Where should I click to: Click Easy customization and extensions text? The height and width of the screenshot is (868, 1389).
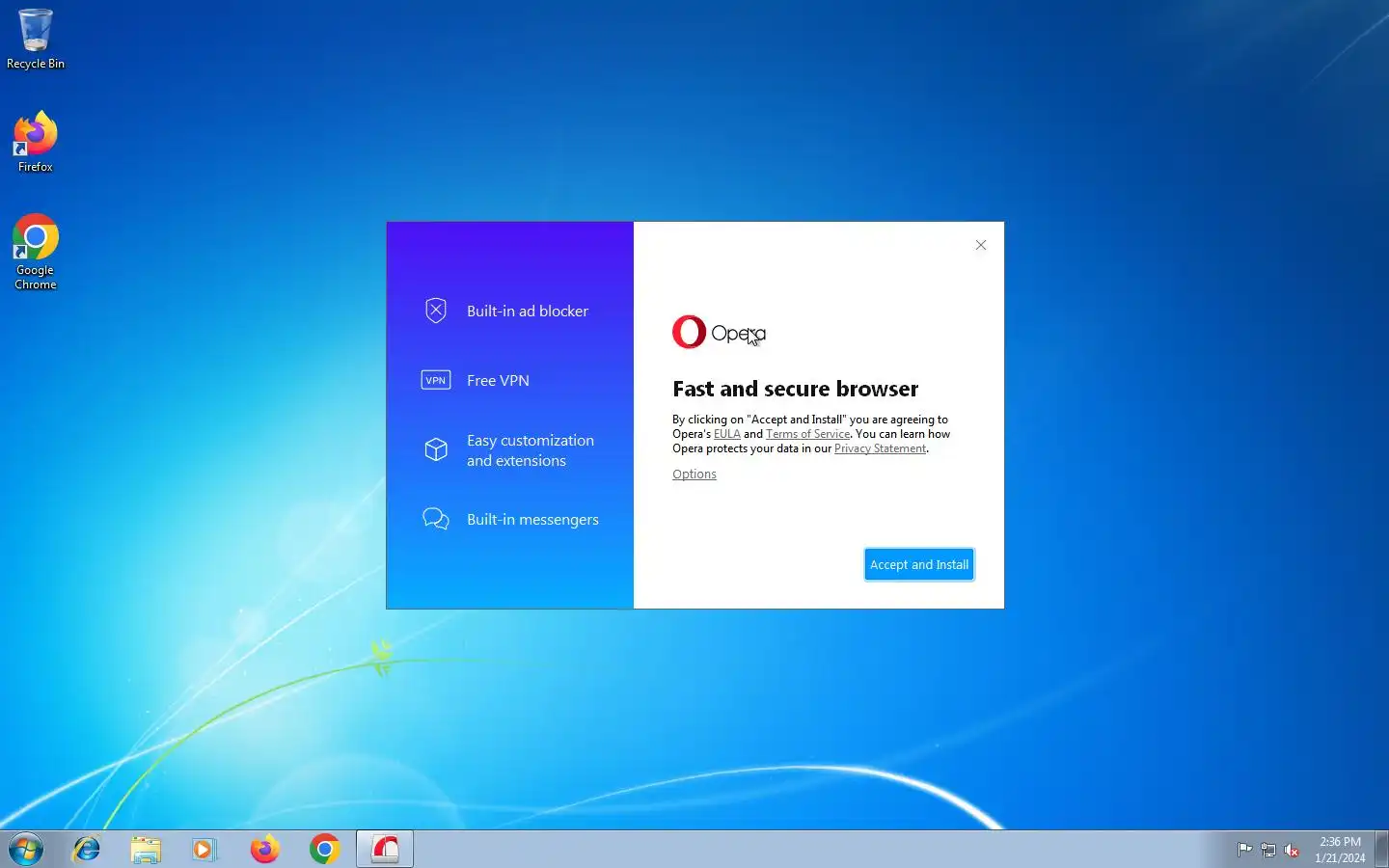pos(531,450)
